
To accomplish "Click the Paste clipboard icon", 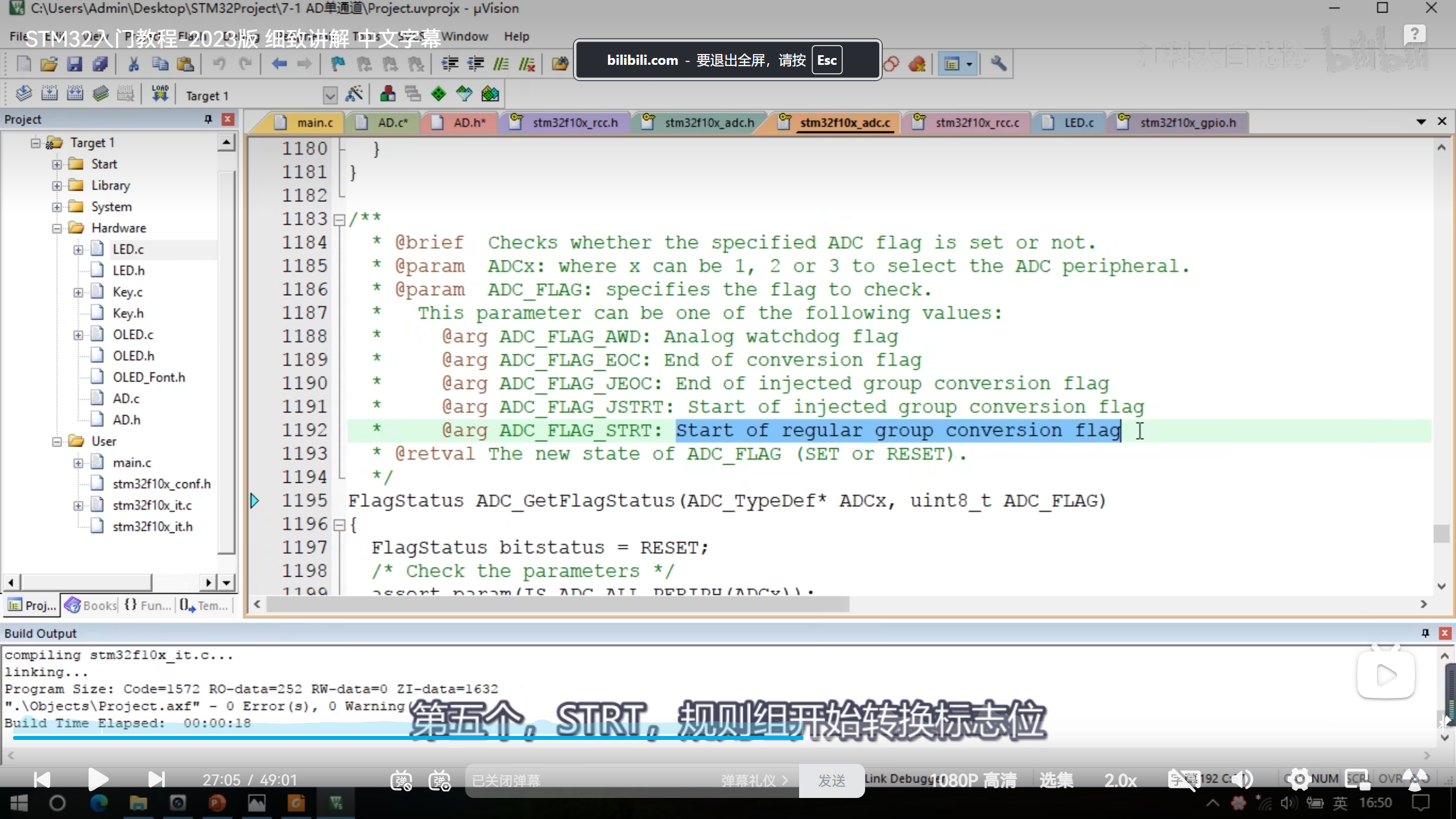I will pos(185,64).
